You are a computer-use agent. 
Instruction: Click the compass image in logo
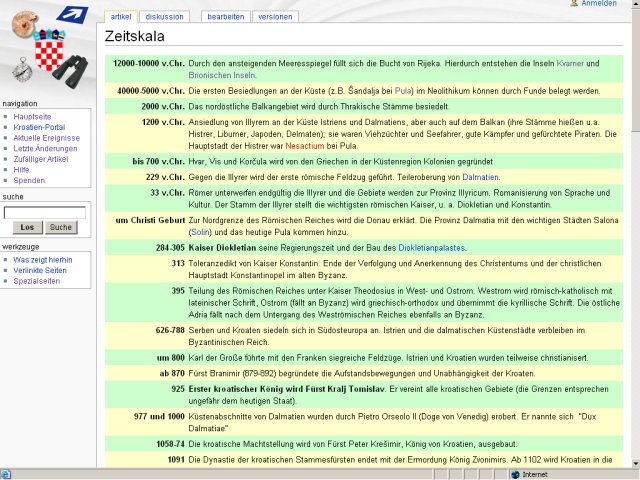(22, 70)
